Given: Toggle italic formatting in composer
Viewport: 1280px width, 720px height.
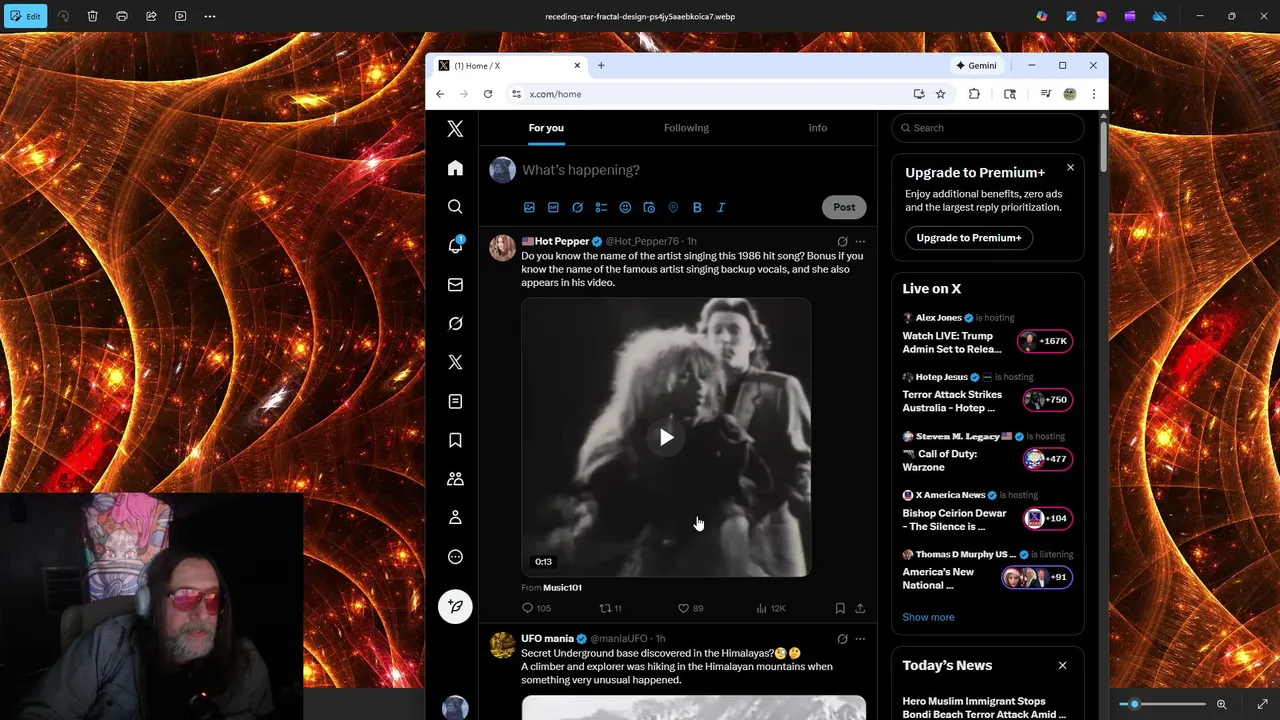Looking at the screenshot, I should point(721,207).
